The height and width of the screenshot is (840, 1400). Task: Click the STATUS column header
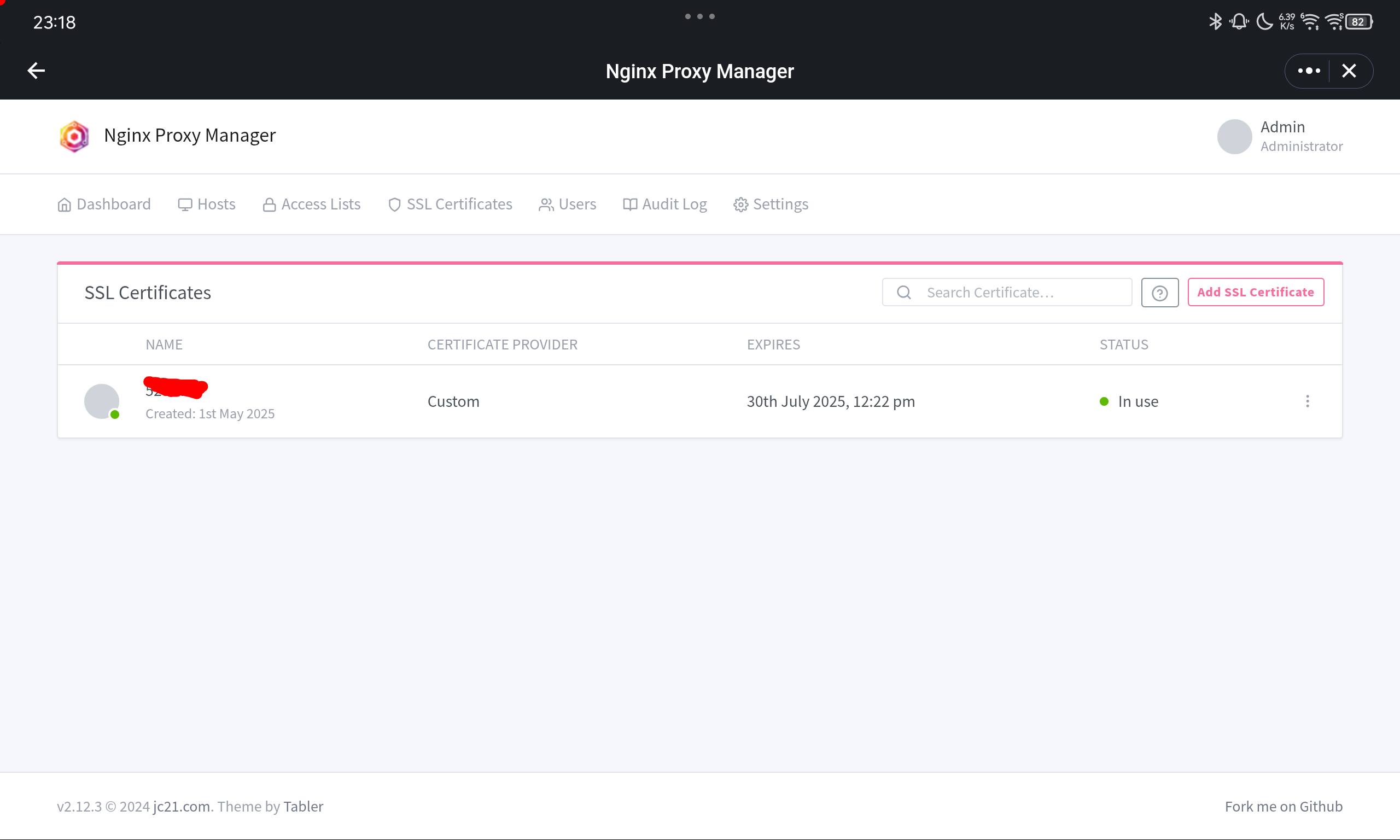coord(1123,345)
